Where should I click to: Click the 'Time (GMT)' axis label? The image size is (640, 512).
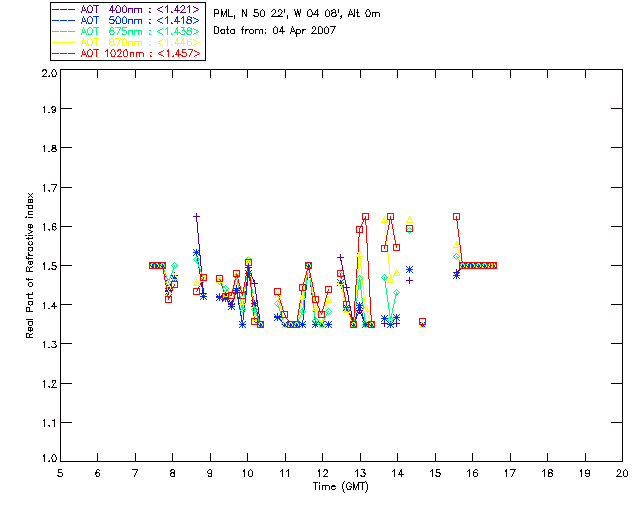[341, 486]
